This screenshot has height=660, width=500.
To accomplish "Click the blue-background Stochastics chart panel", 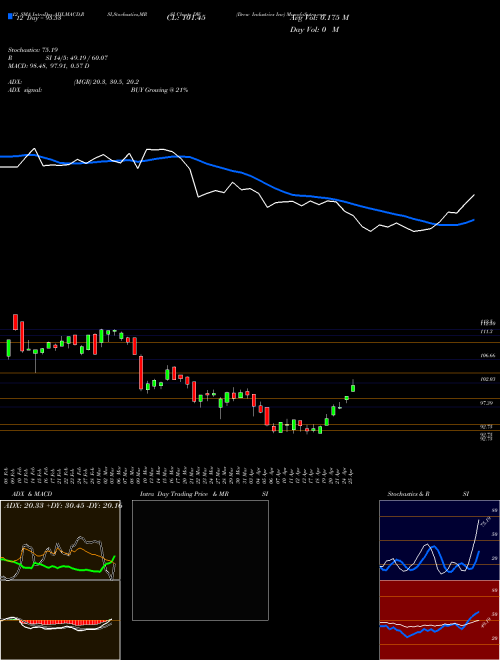I will click(439, 540).
